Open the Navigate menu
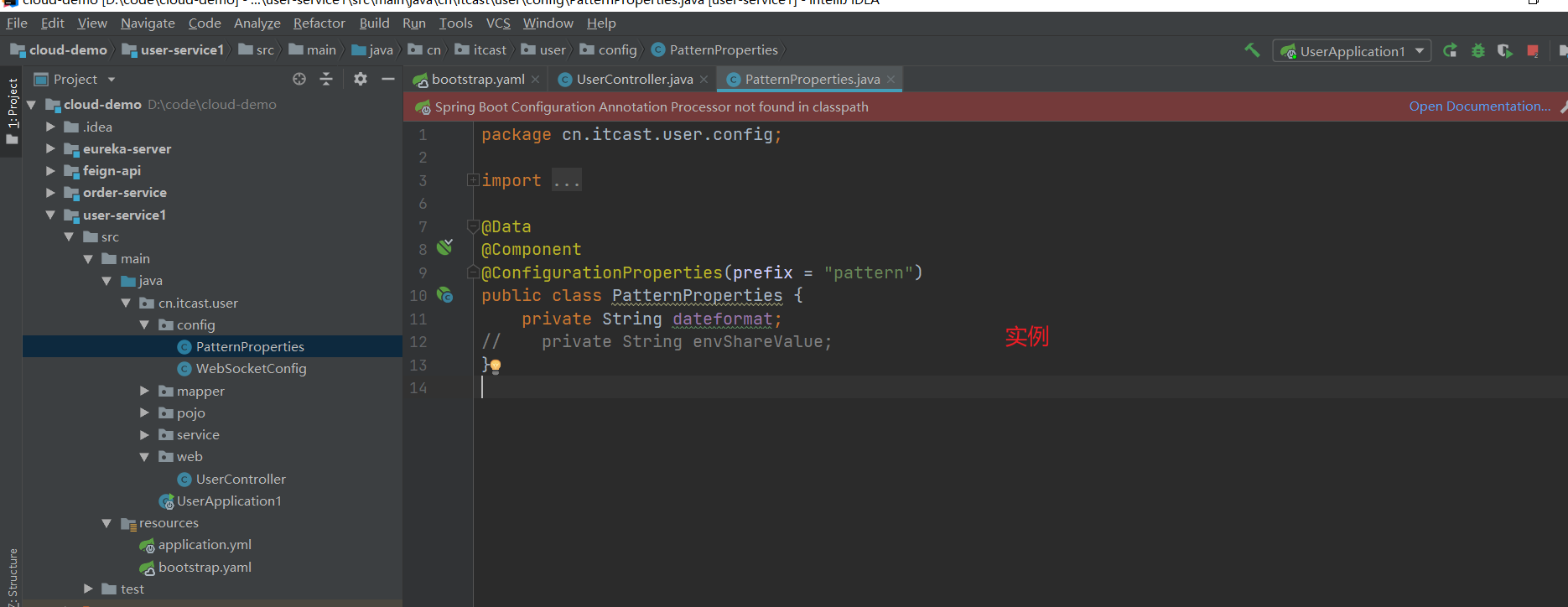 [148, 23]
